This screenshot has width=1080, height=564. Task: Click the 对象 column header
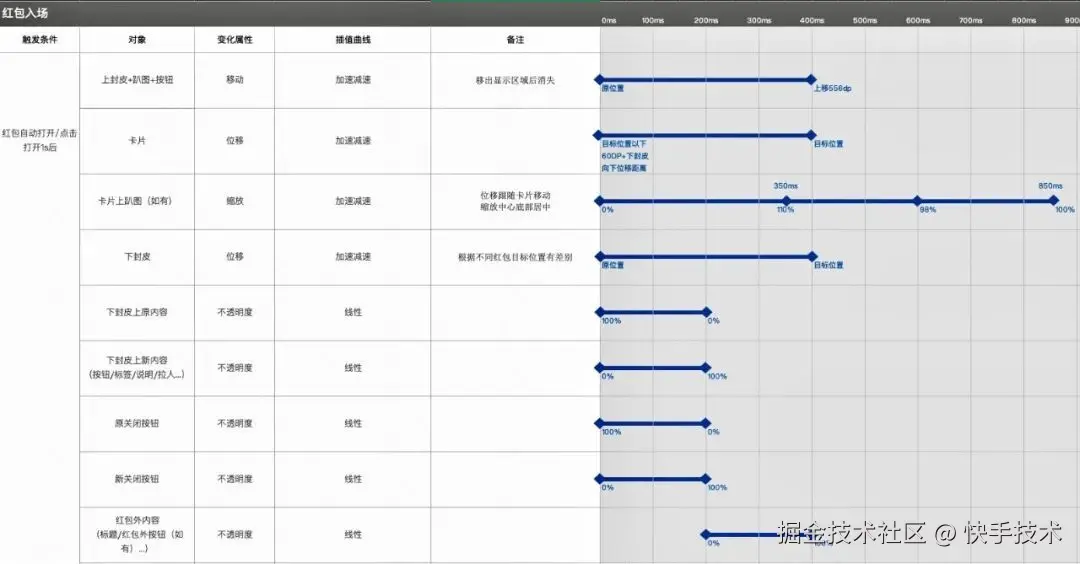[137, 40]
